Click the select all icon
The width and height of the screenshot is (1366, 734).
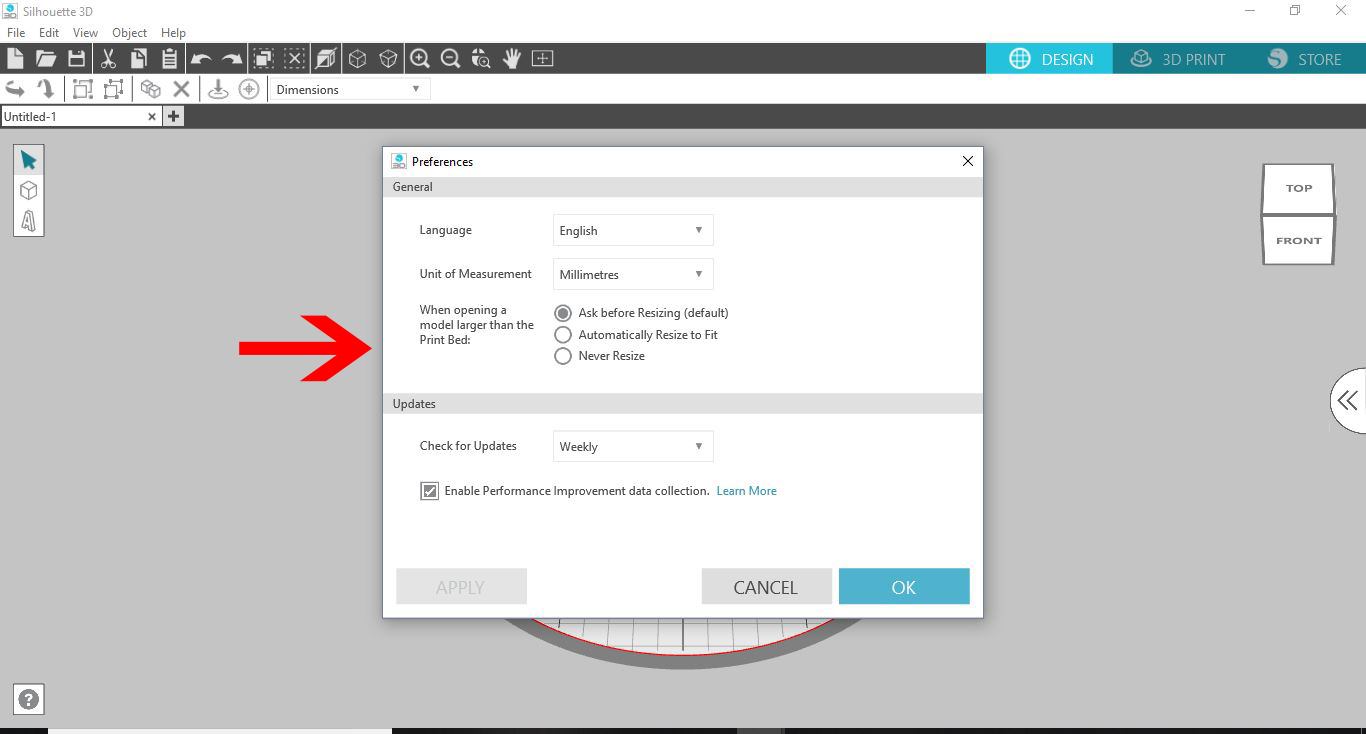point(263,58)
